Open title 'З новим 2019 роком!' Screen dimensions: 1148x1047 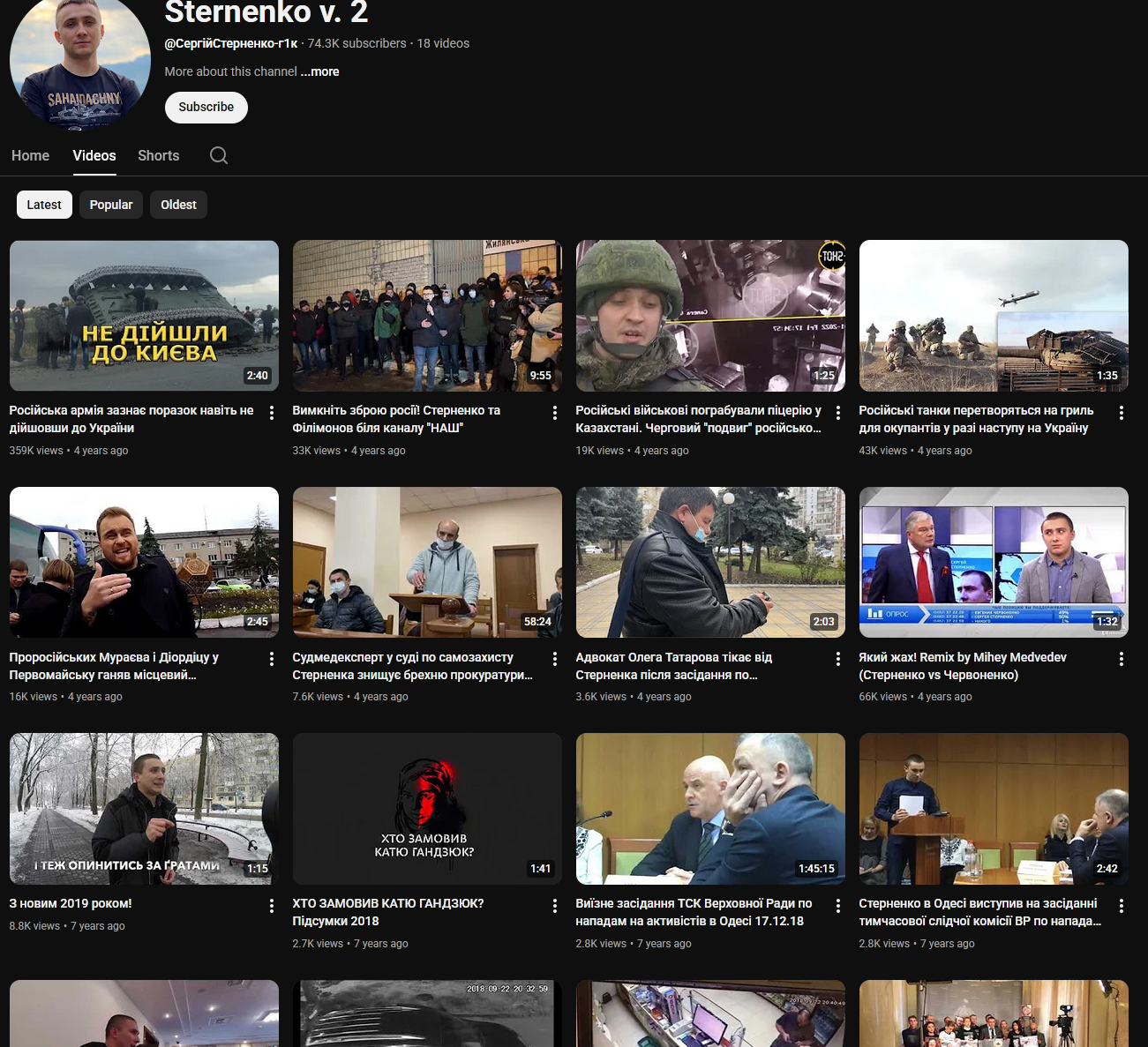pos(71,903)
